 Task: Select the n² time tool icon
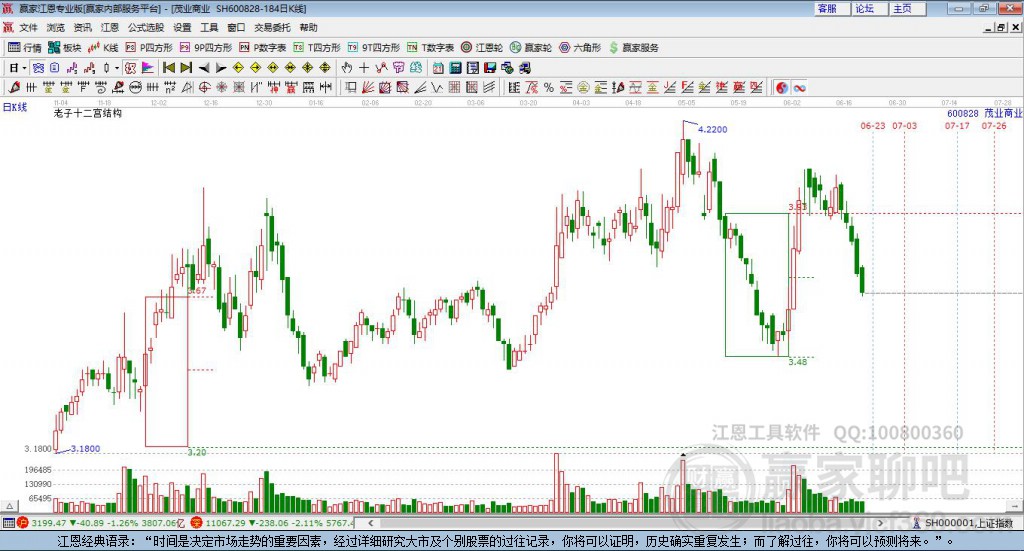pos(169,87)
